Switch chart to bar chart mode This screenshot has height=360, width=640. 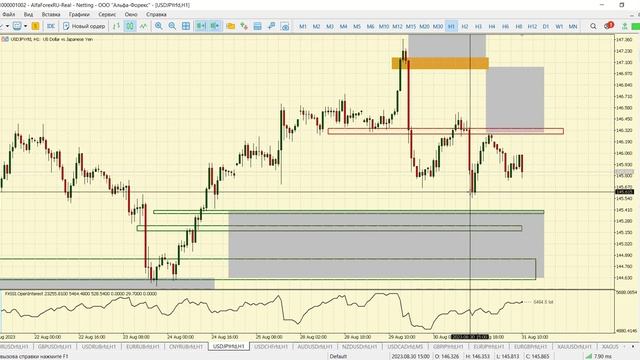(x=116, y=26)
